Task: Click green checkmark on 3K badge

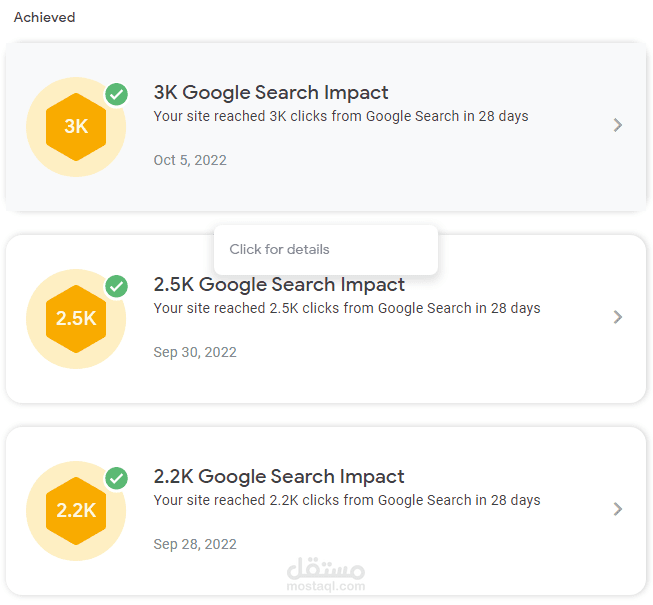Action: [x=117, y=95]
